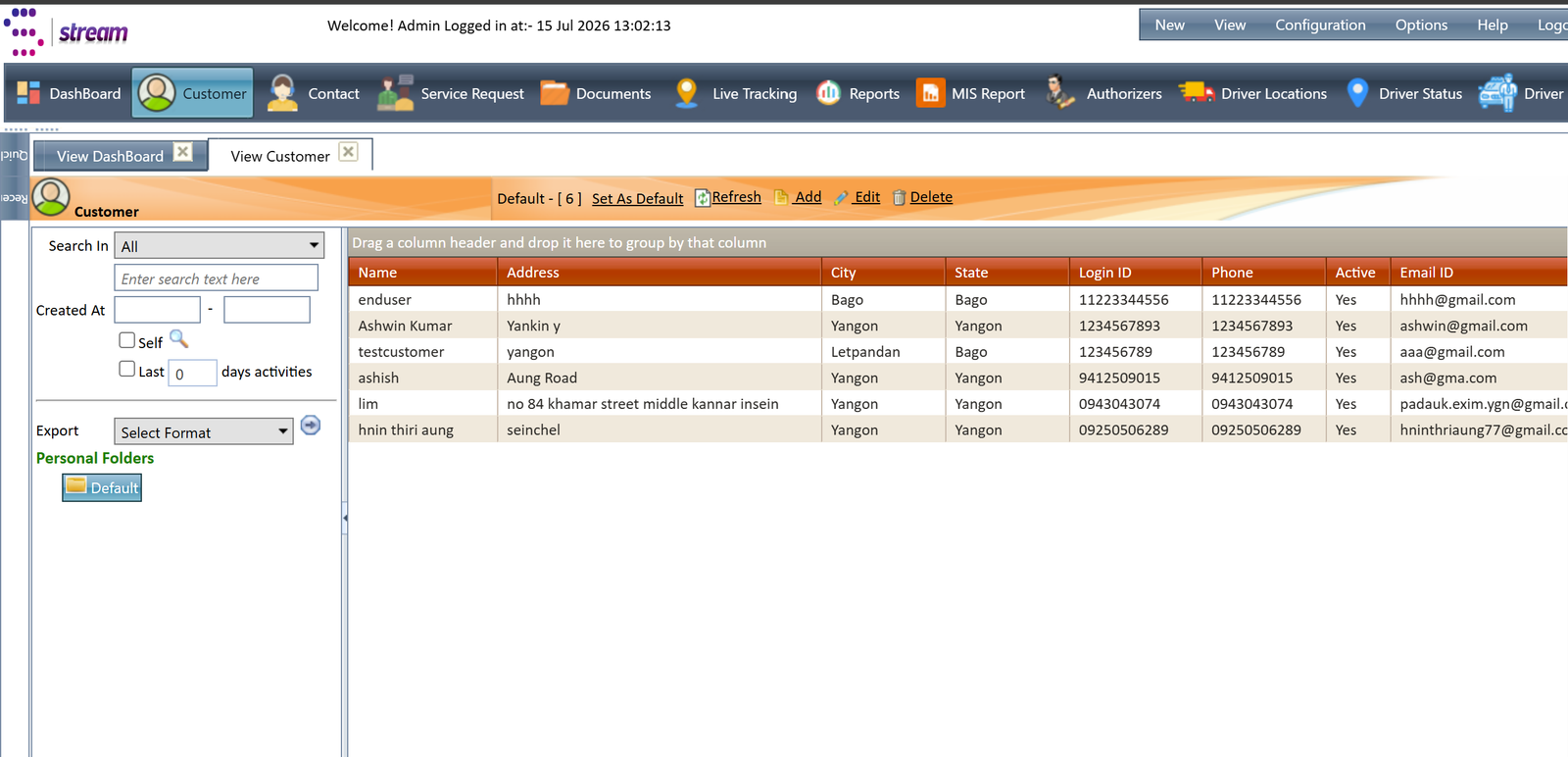Screen dimensions: 1568x757
Task: Select the ashish customer row
Action: coord(958,378)
